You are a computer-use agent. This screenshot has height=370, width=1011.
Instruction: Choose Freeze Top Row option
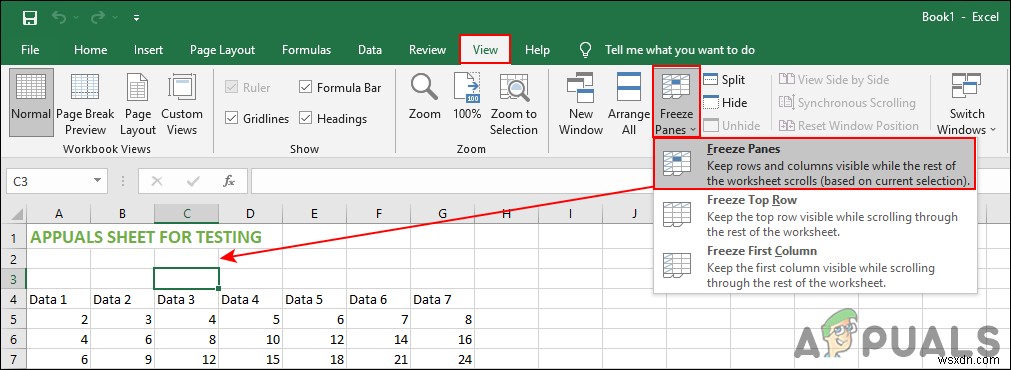814,216
